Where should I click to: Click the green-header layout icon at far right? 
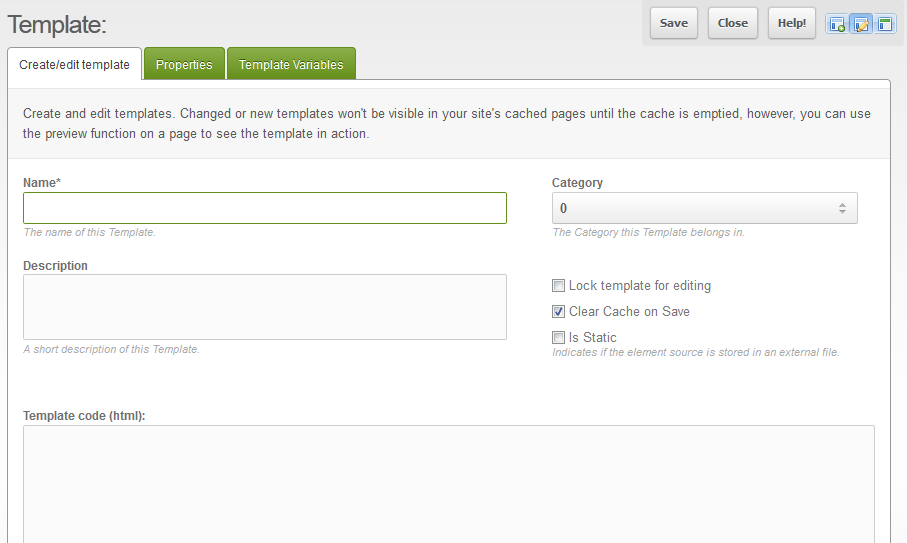pos(885,24)
